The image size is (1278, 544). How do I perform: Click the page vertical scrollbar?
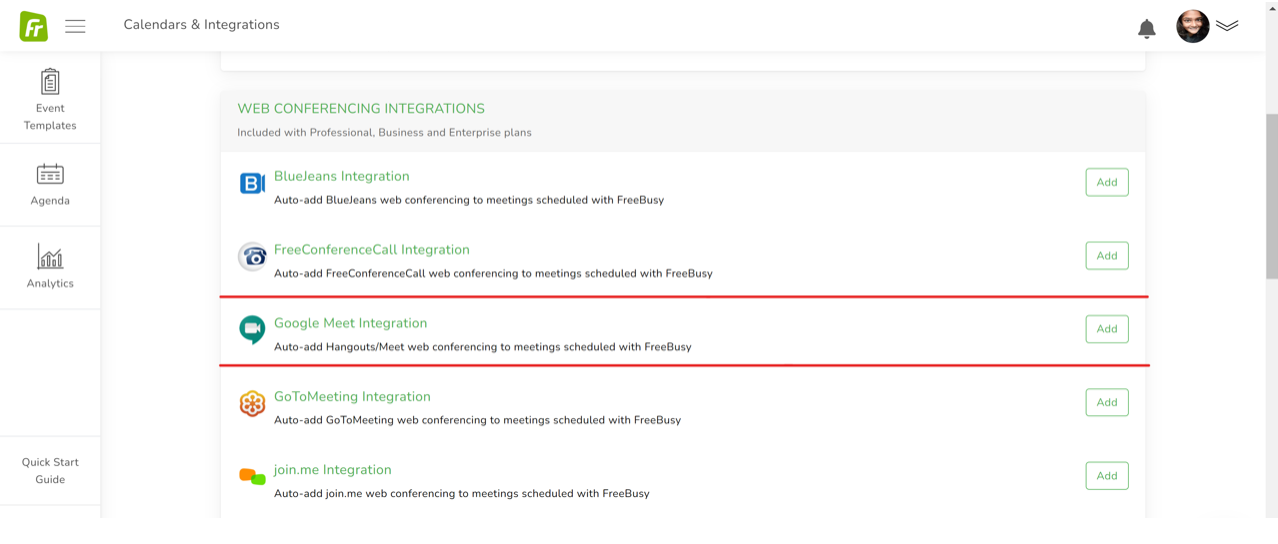tap(1271, 197)
